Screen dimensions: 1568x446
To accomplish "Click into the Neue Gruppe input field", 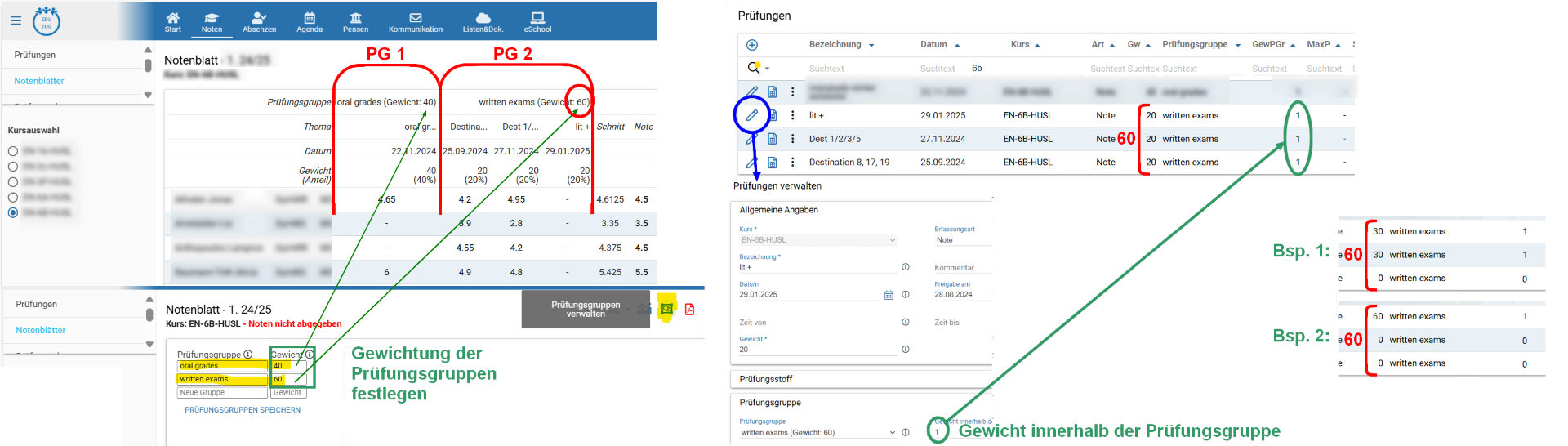I will (x=221, y=393).
